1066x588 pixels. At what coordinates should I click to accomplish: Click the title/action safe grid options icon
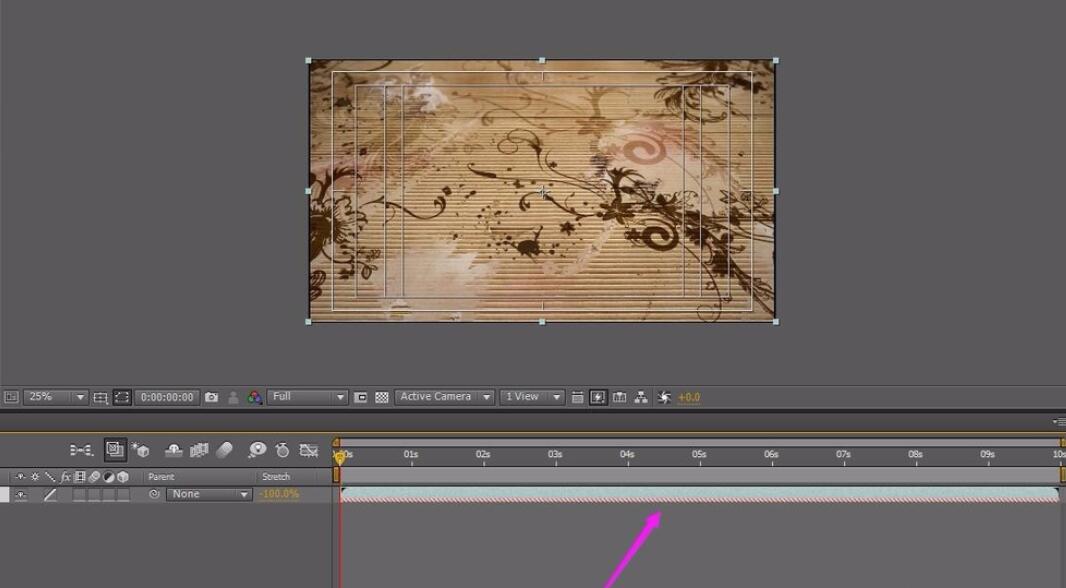100,397
